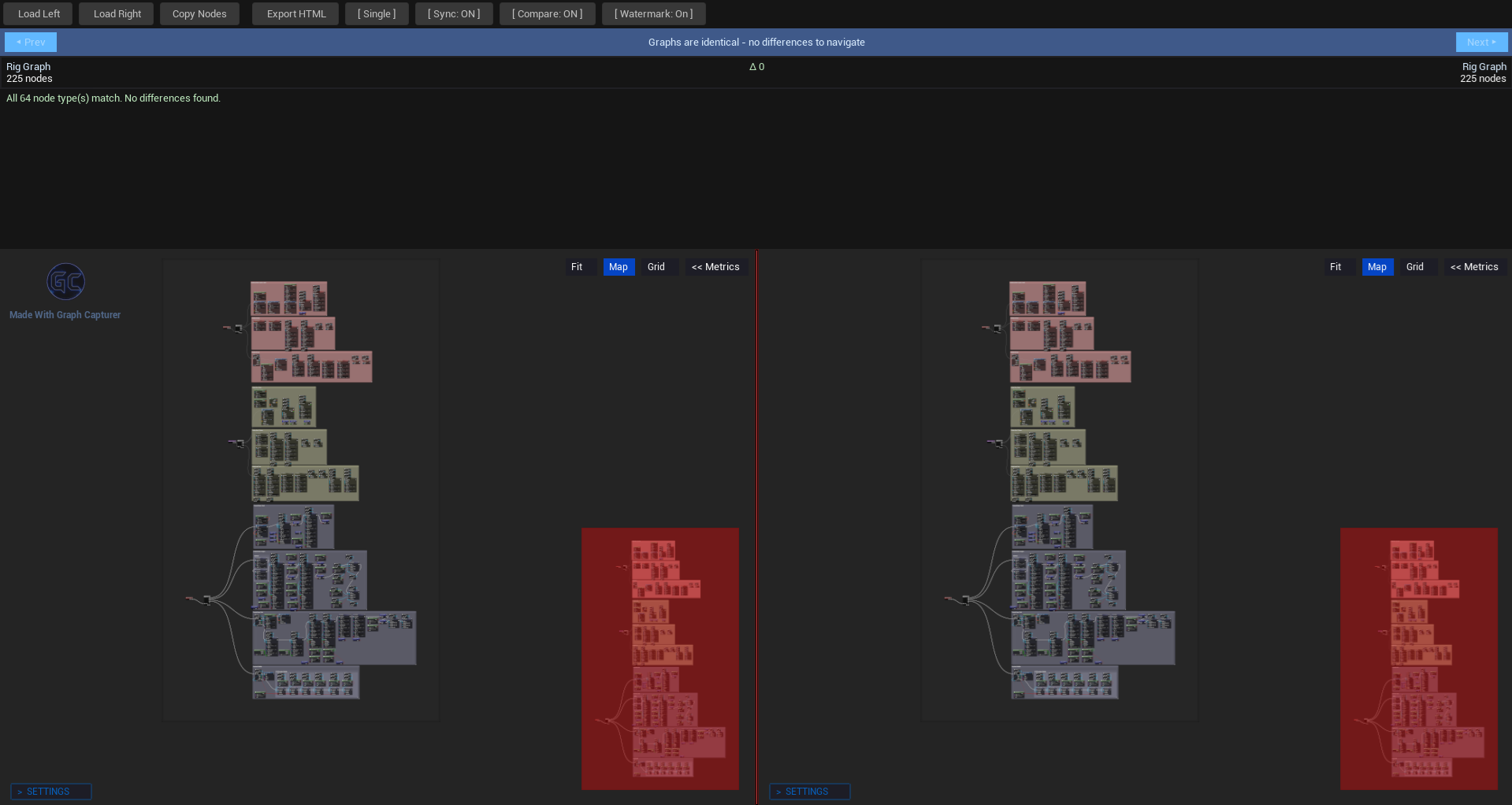
Task: Click the Graph Capturer GC logo icon
Action: pos(65,282)
